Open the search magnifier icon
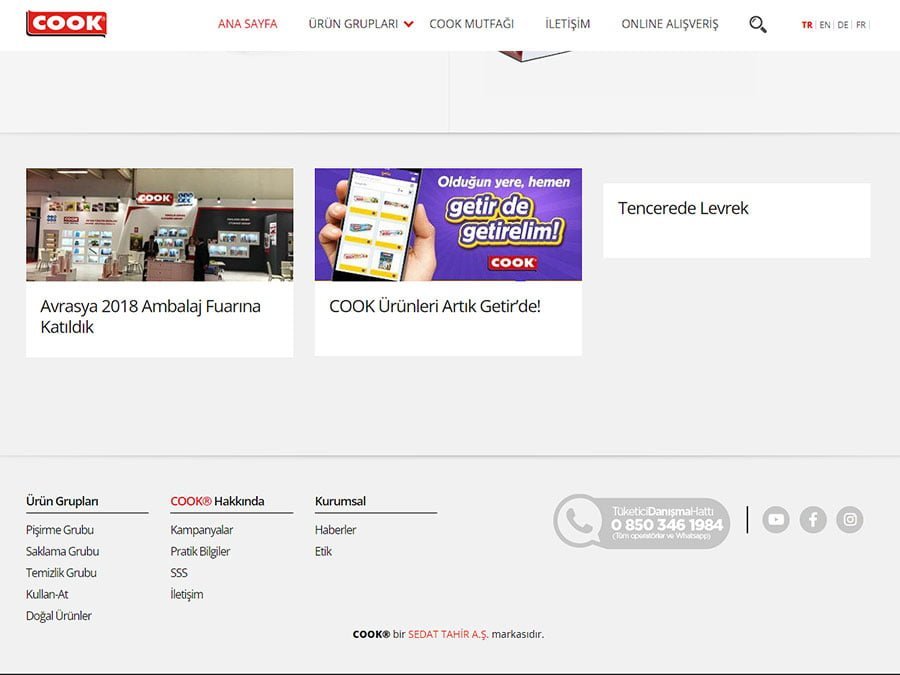The image size is (900, 675). [x=757, y=23]
